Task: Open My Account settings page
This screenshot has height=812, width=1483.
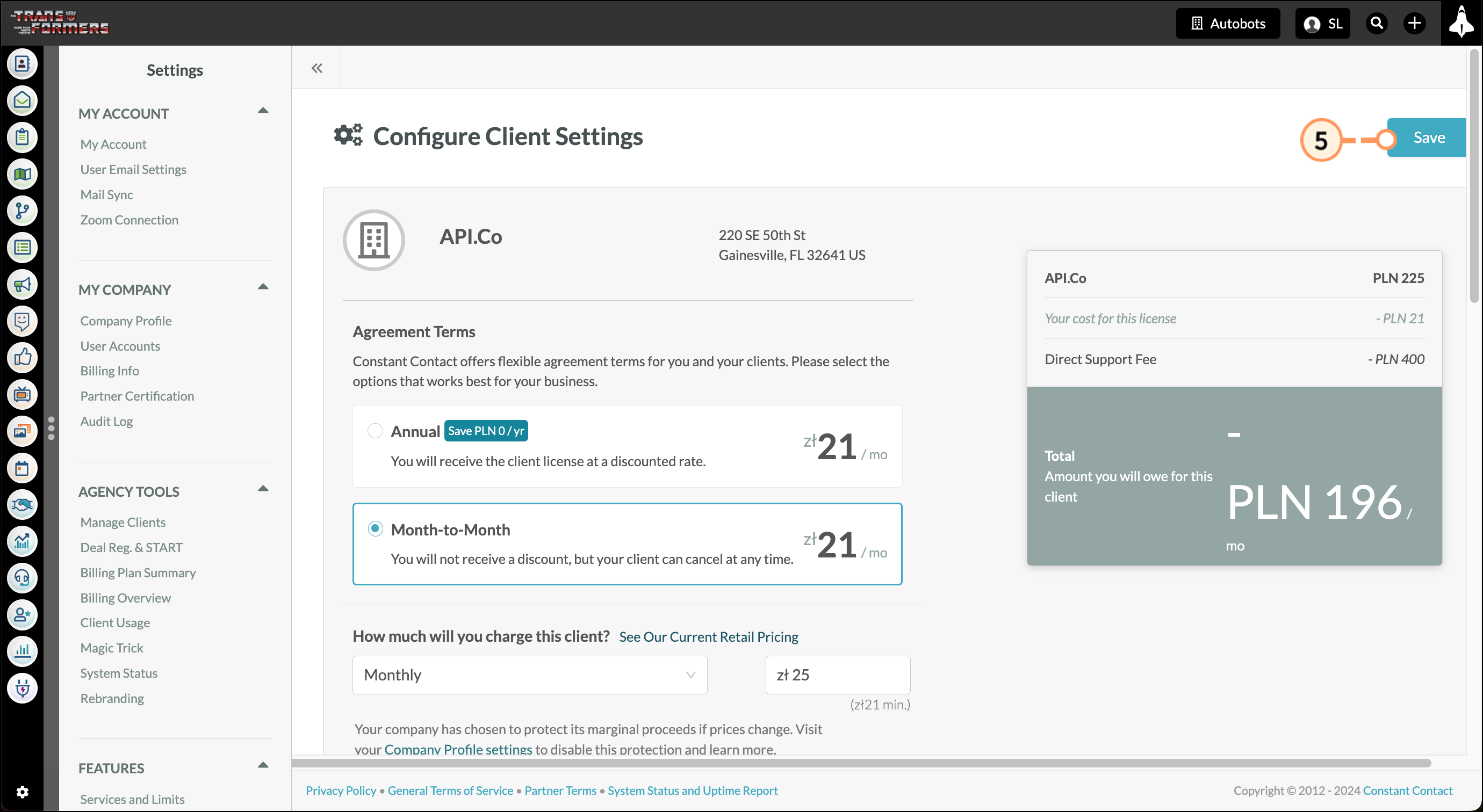Action: (113, 144)
